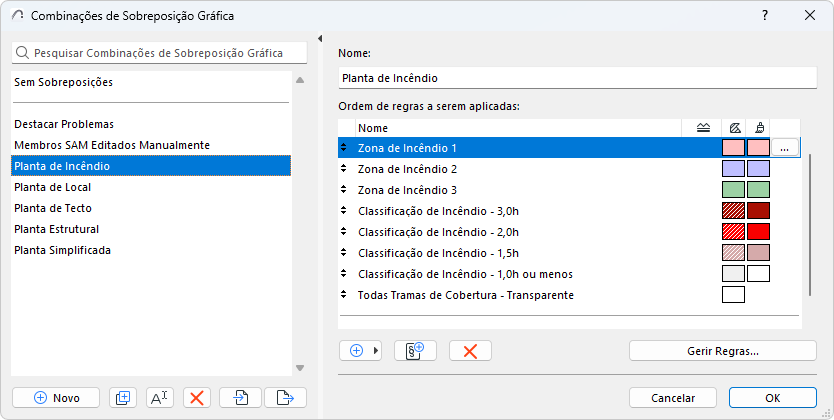Click the cut fill column header icon
Screen dimensions: 834x420
coord(733,128)
